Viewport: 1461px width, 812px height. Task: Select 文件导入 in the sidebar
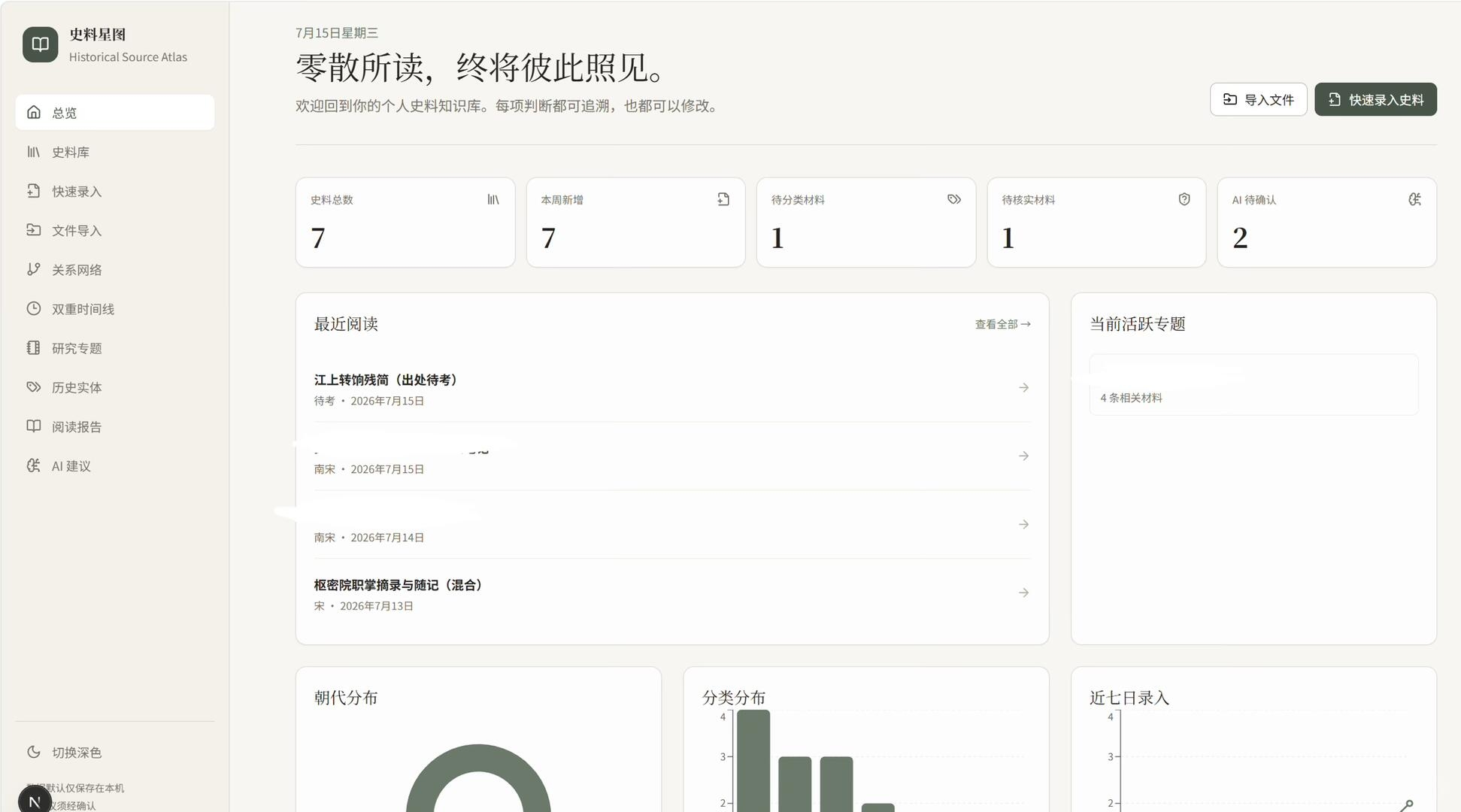(x=114, y=230)
